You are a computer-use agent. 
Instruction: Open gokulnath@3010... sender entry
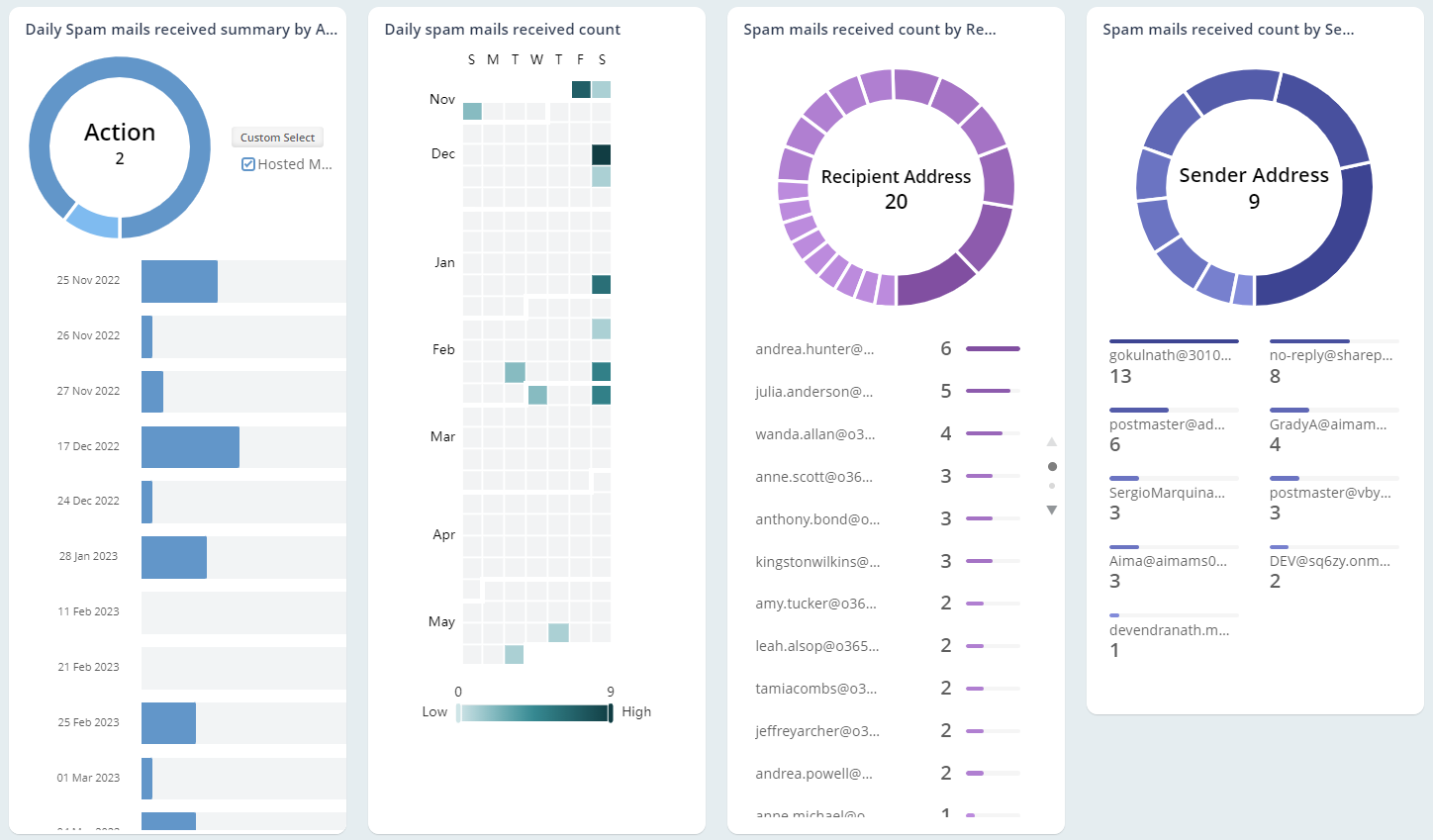(x=1171, y=356)
